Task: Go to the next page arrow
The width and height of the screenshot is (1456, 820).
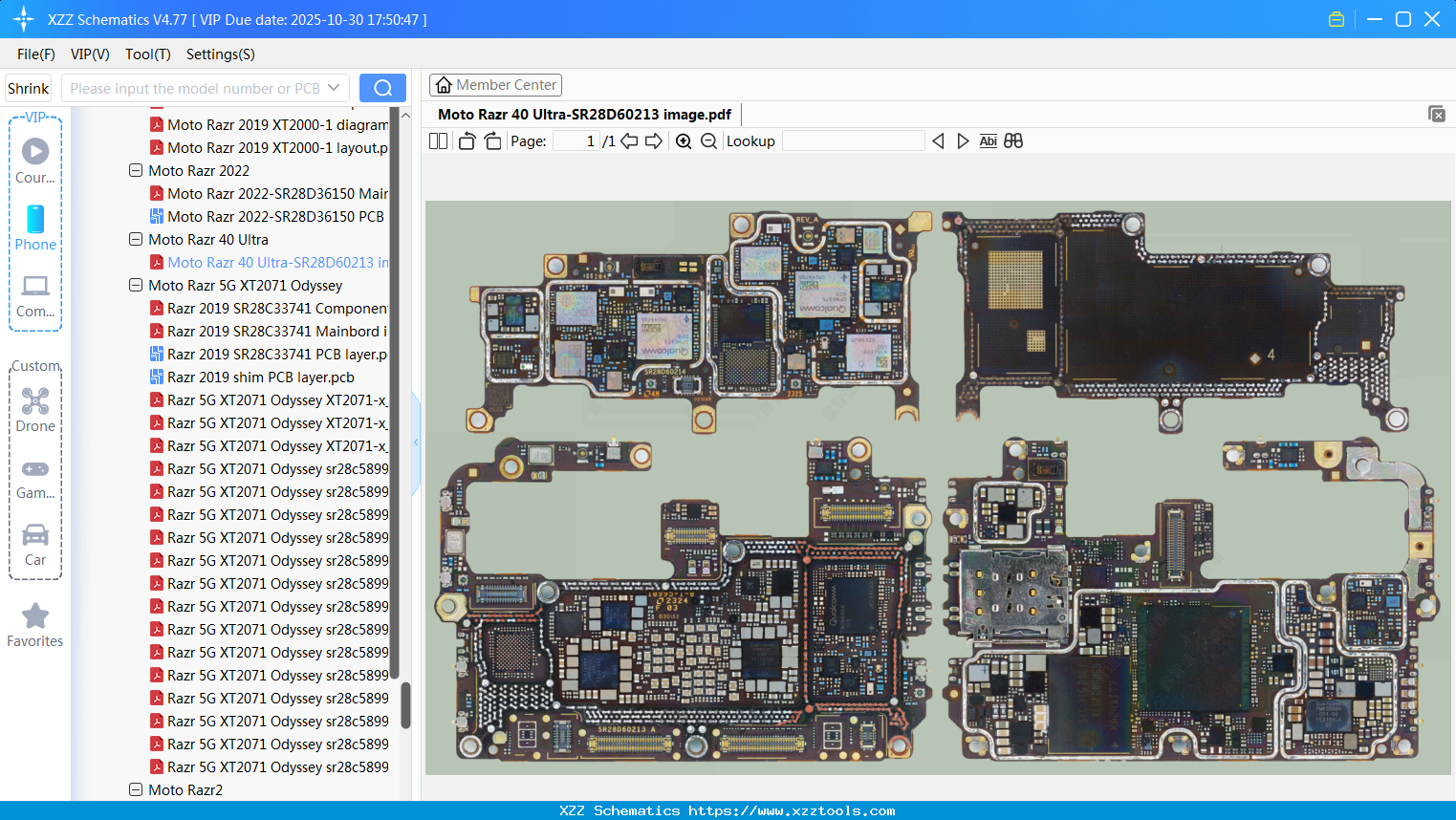Action: point(654,141)
